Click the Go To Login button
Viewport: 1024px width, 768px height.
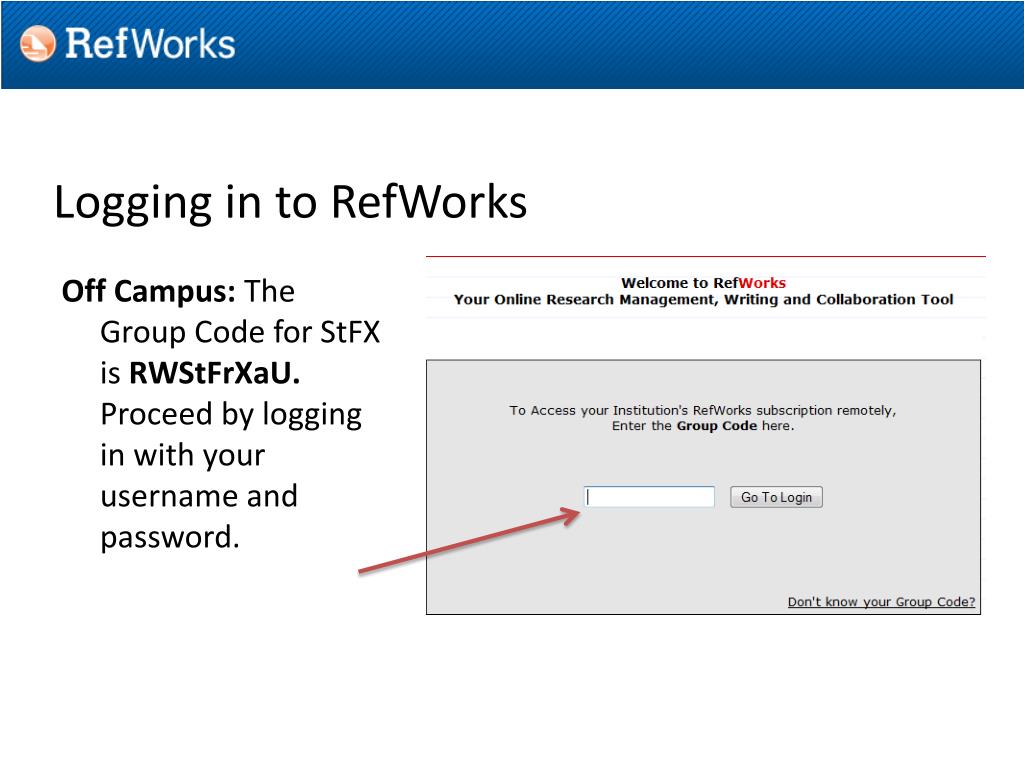click(776, 497)
